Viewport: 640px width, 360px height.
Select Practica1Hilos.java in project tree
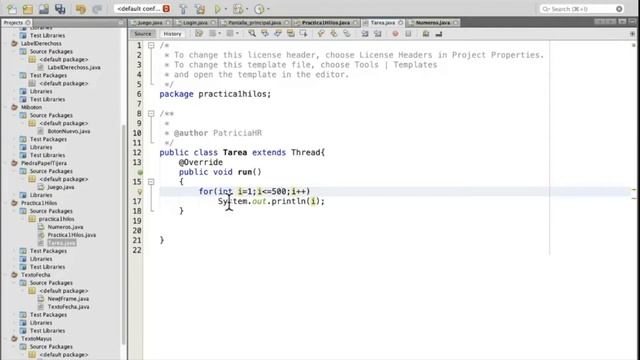click(71, 235)
